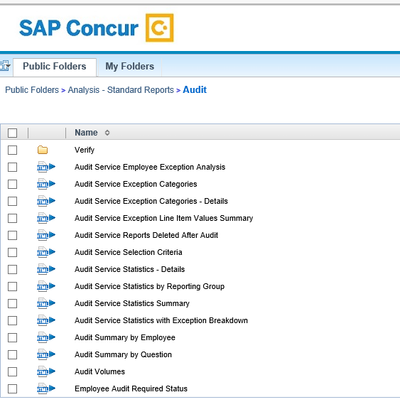
Task: Click icon for Audit Service Reports Deleted After Audit
Action: [x=46, y=235]
